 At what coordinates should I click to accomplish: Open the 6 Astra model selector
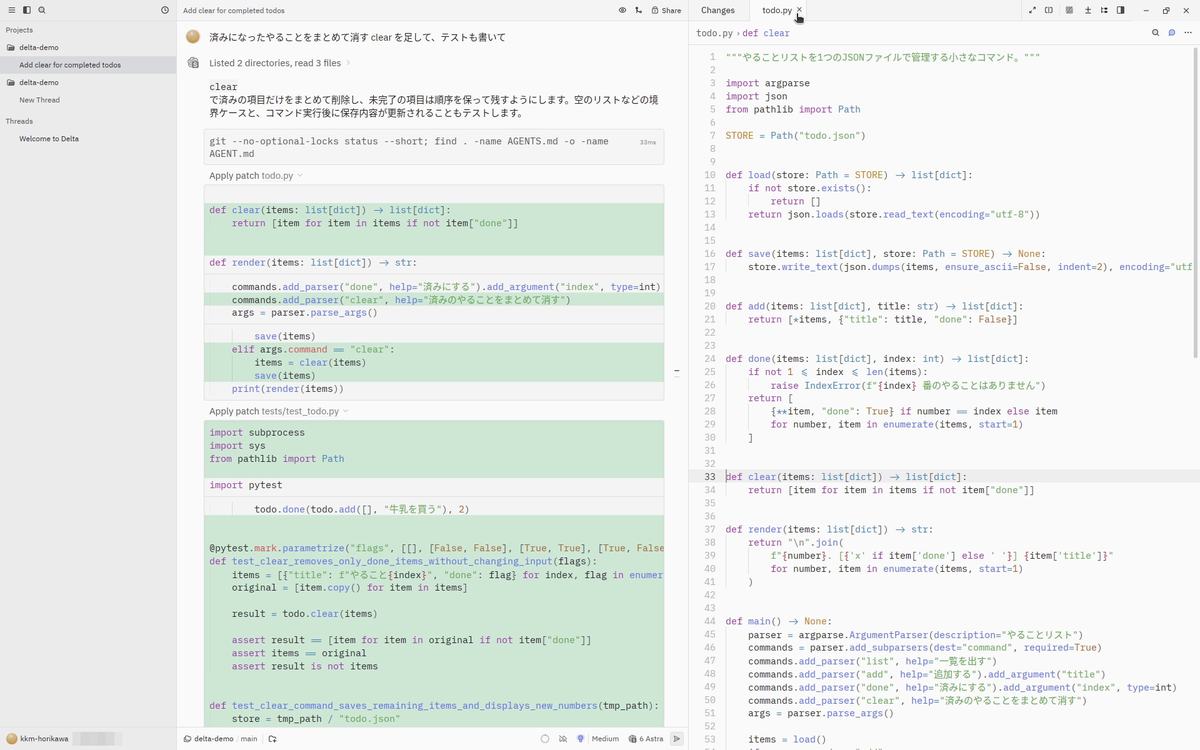(646, 739)
